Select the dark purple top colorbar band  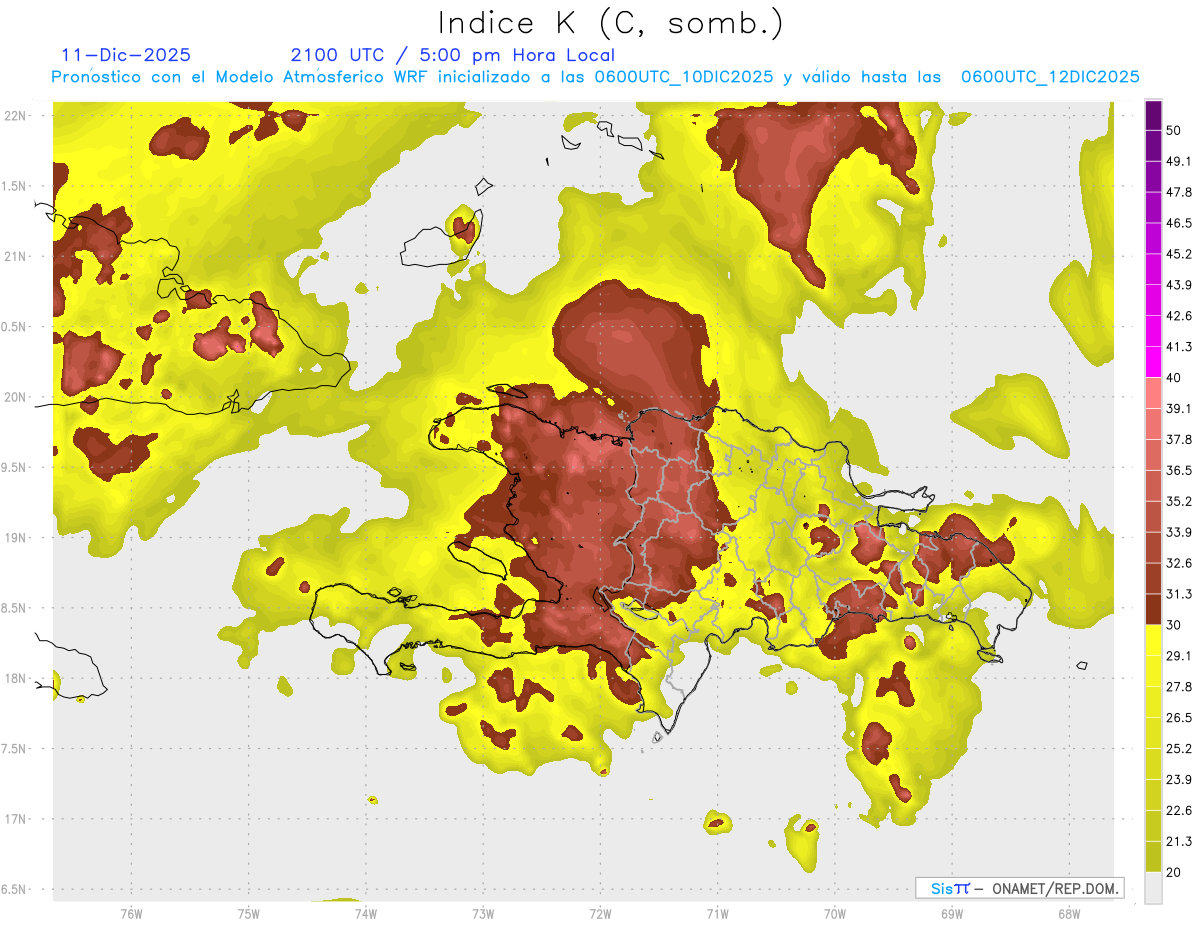tap(1153, 114)
